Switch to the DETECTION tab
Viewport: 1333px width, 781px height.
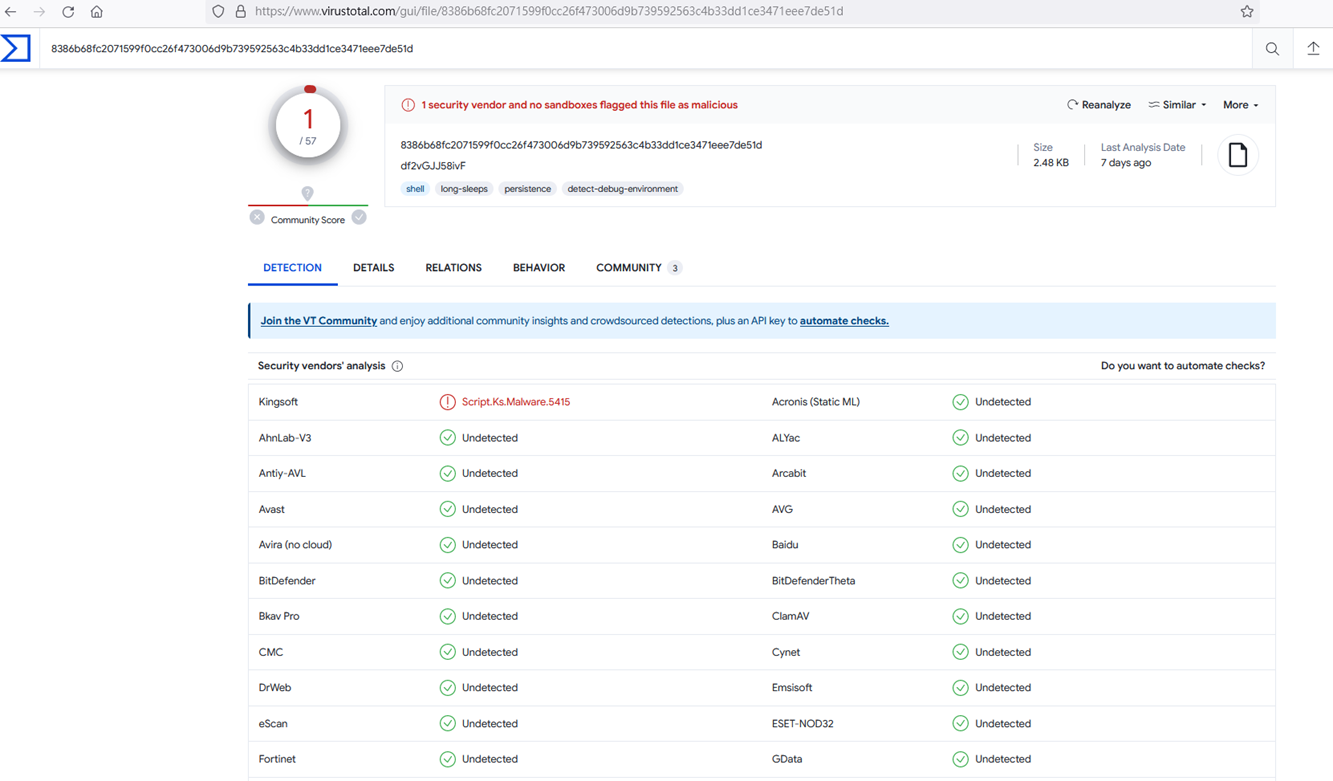pyautogui.click(x=292, y=268)
